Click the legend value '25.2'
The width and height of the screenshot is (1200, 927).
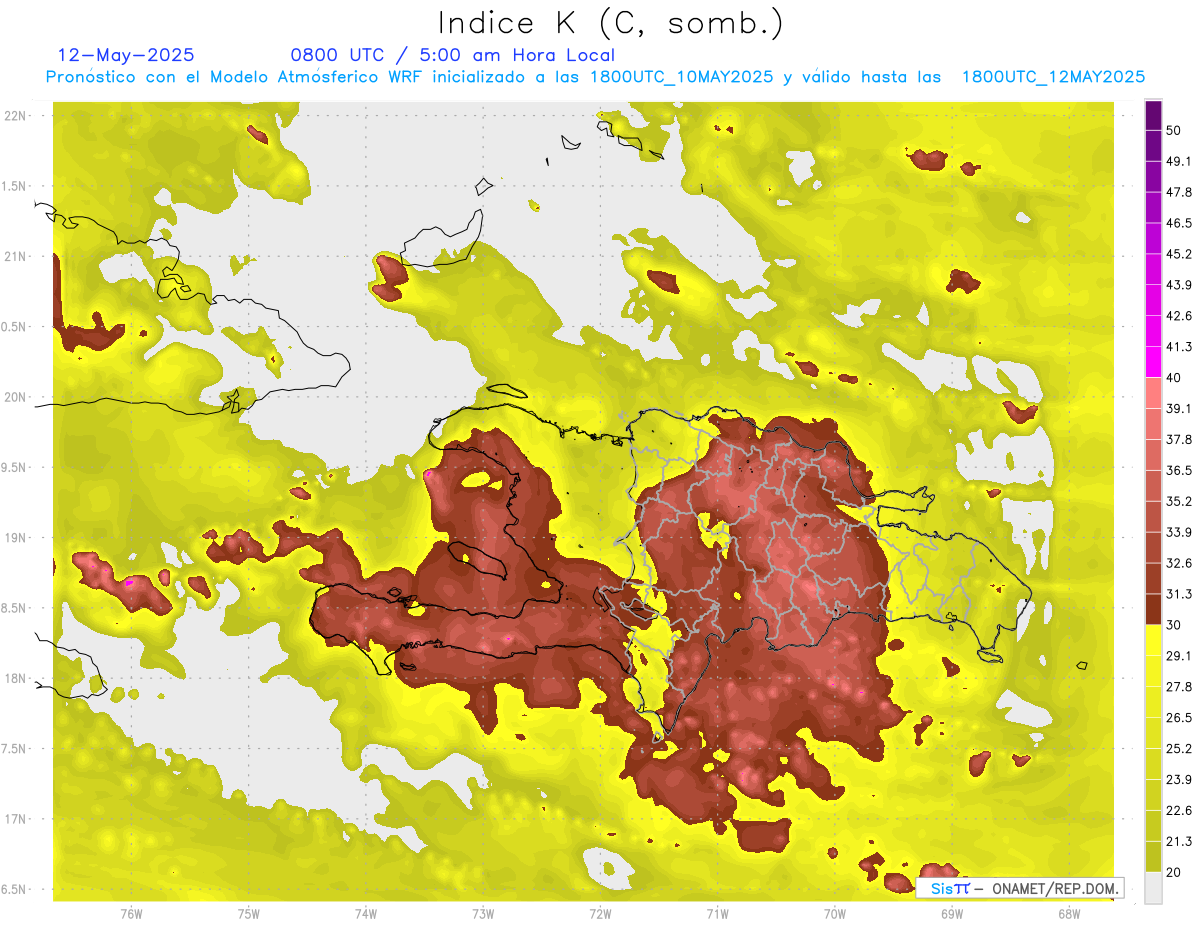1178,749
